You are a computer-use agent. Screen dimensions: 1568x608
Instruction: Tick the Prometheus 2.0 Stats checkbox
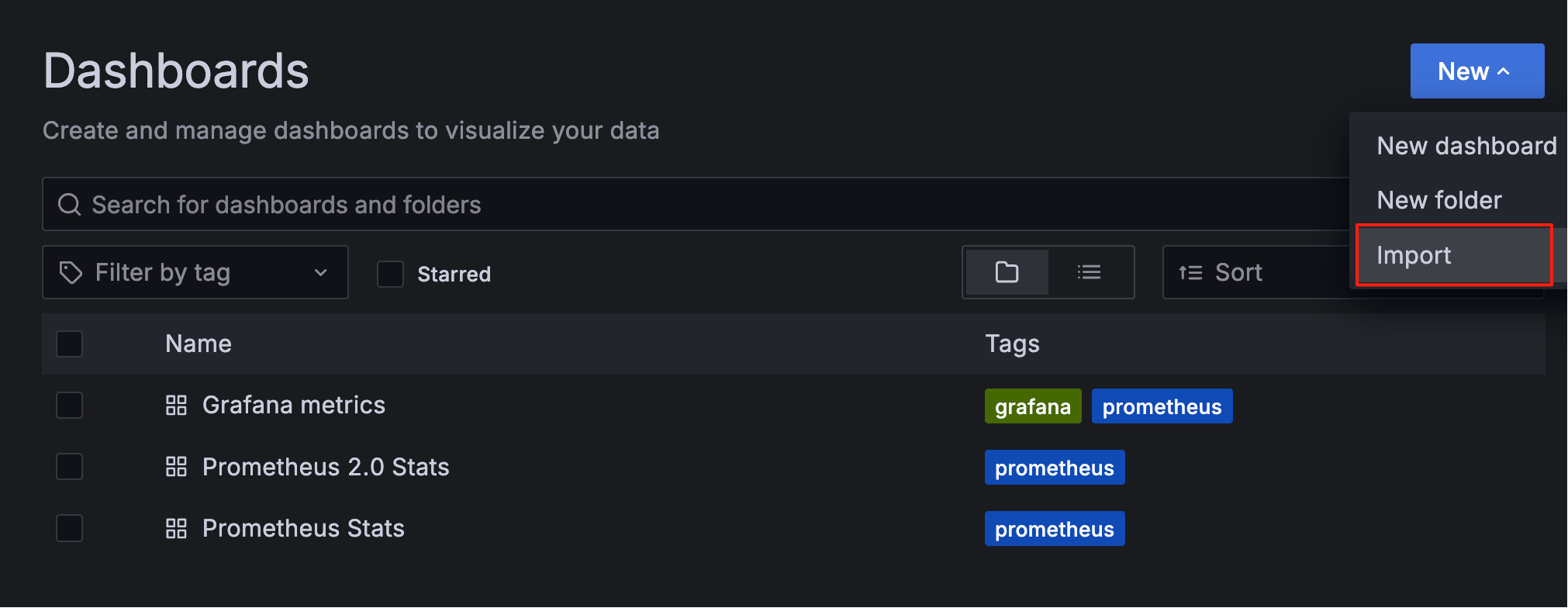[70, 467]
